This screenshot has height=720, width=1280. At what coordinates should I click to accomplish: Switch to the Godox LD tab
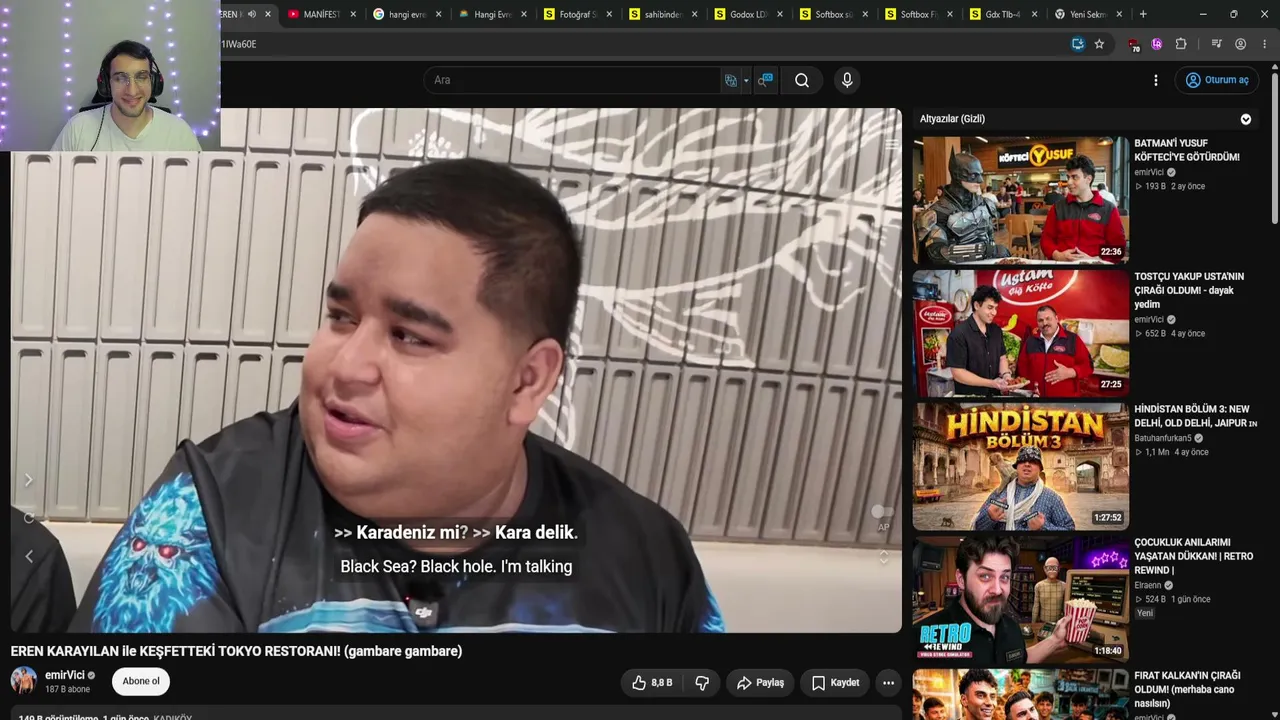(x=749, y=14)
